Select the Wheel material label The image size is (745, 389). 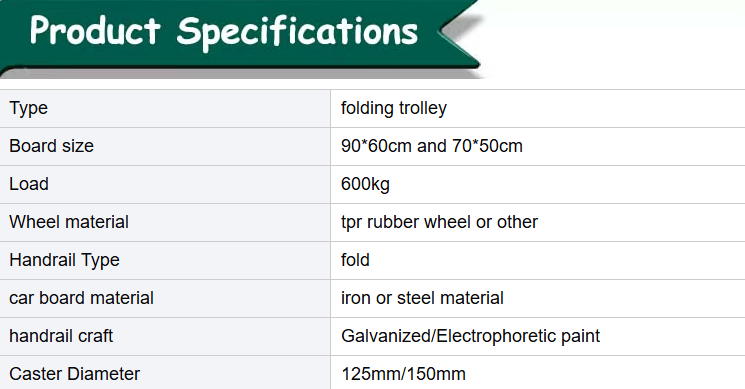(69, 222)
